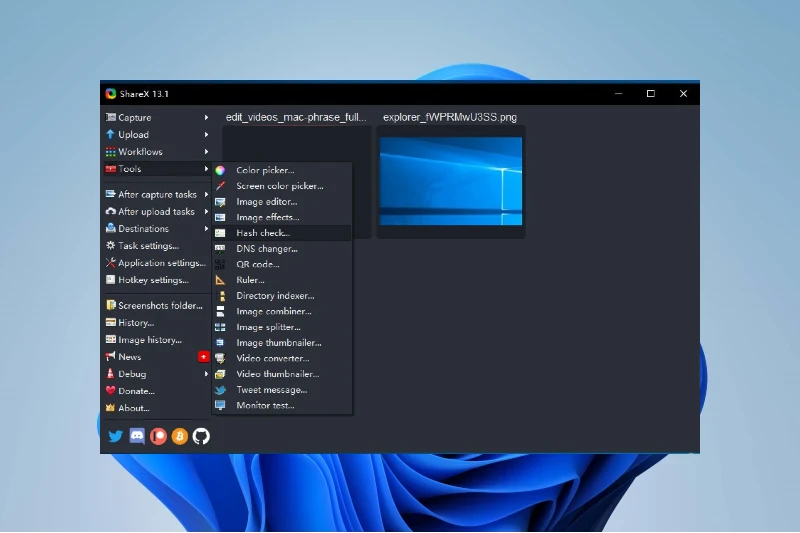The width and height of the screenshot is (800, 533).
Task: Select QR code... menu entry
Action: pyautogui.click(x=282, y=264)
